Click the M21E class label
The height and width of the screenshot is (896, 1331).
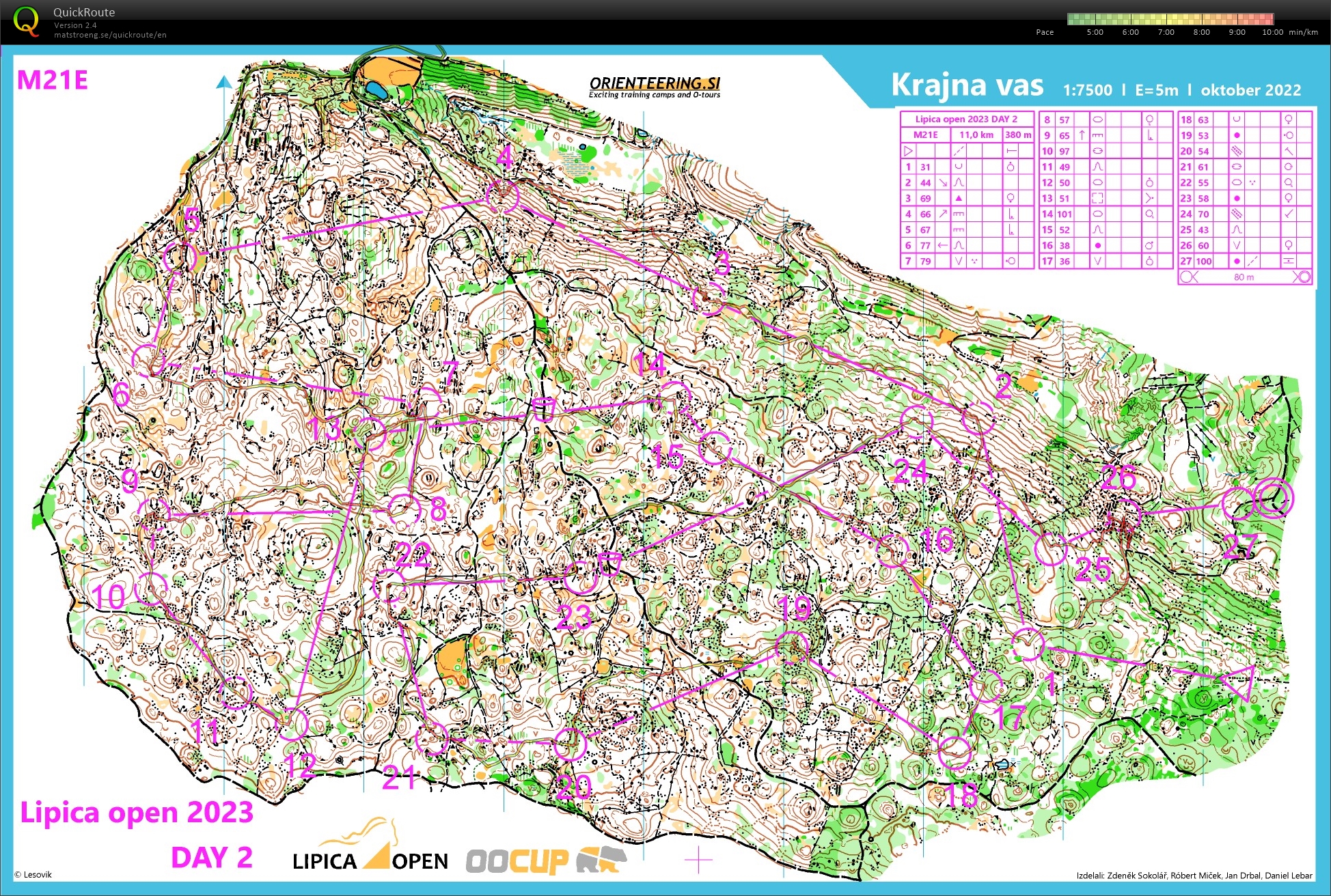53,81
